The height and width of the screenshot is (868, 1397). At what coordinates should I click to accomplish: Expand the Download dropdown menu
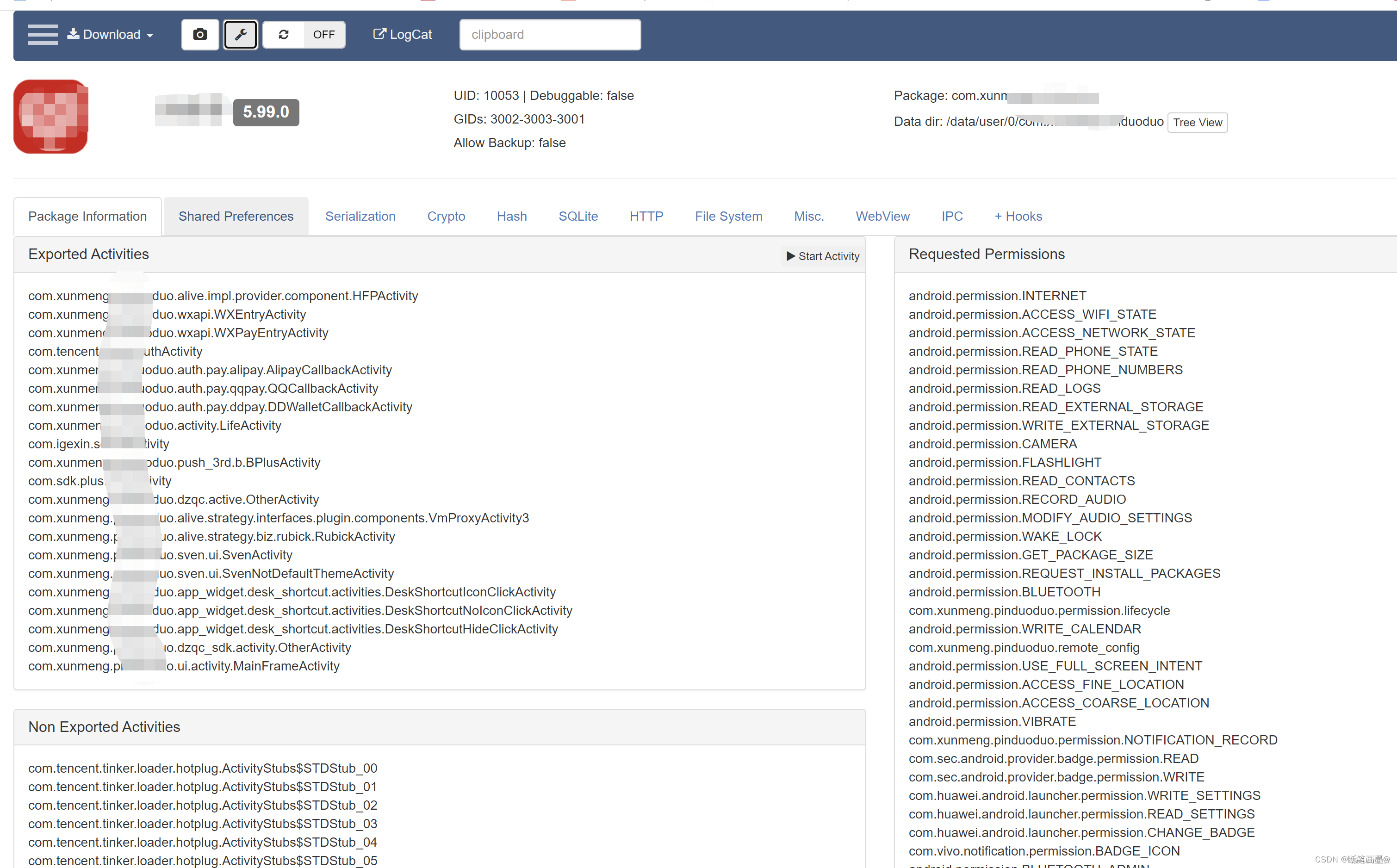(x=110, y=34)
